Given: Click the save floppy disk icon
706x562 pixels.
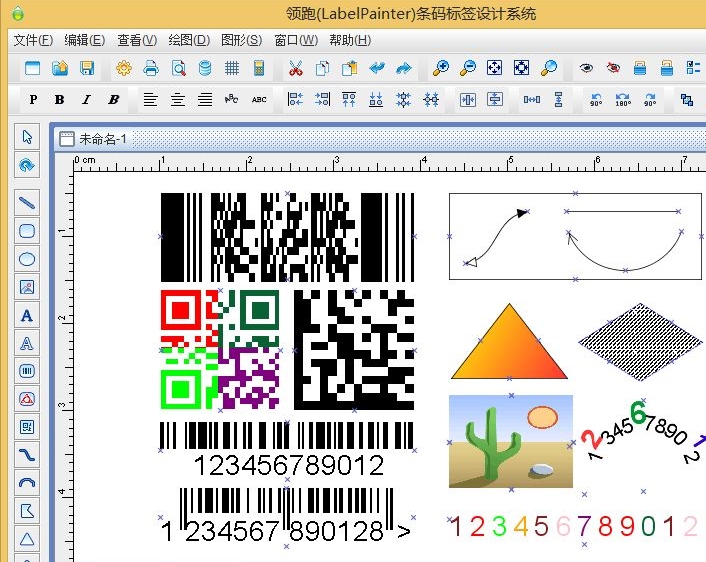Looking at the screenshot, I should point(87,68).
